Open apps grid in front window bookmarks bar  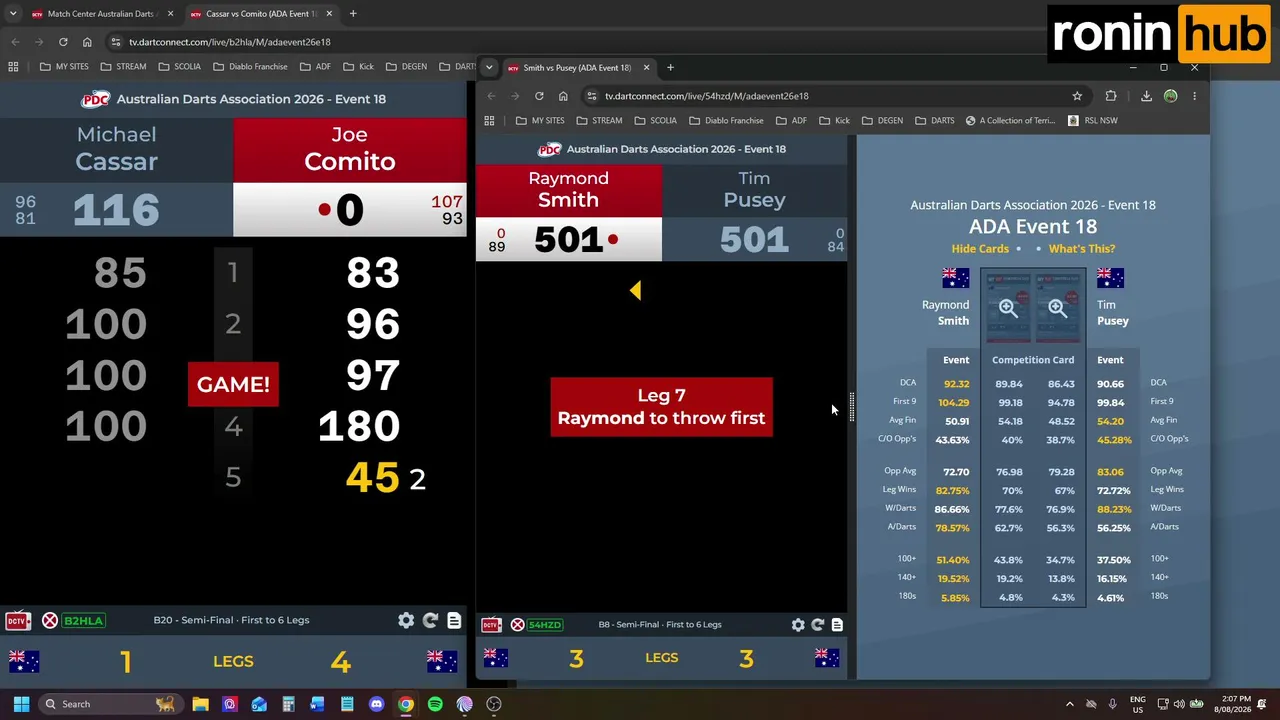[x=489, y=120]
